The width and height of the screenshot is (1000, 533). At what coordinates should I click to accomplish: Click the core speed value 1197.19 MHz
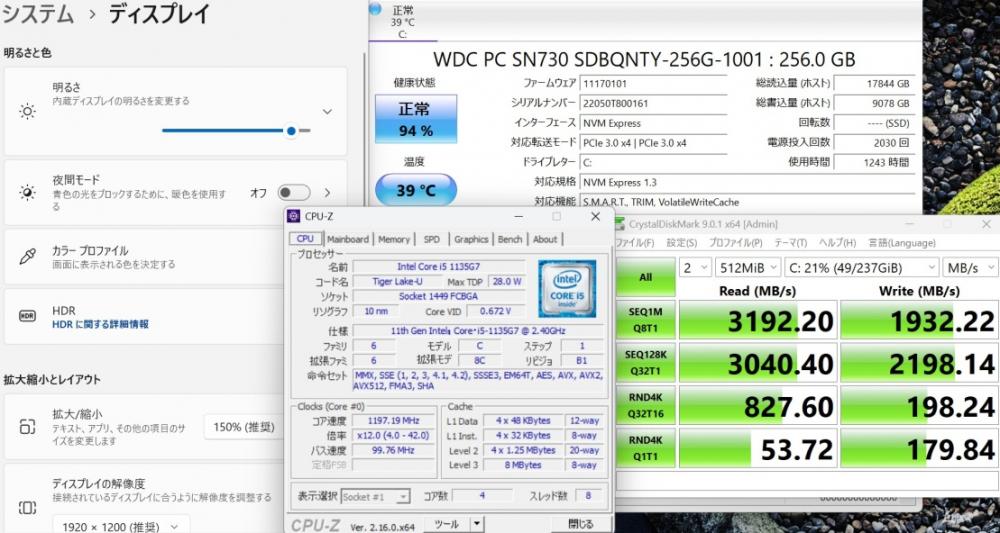(392, 421)
